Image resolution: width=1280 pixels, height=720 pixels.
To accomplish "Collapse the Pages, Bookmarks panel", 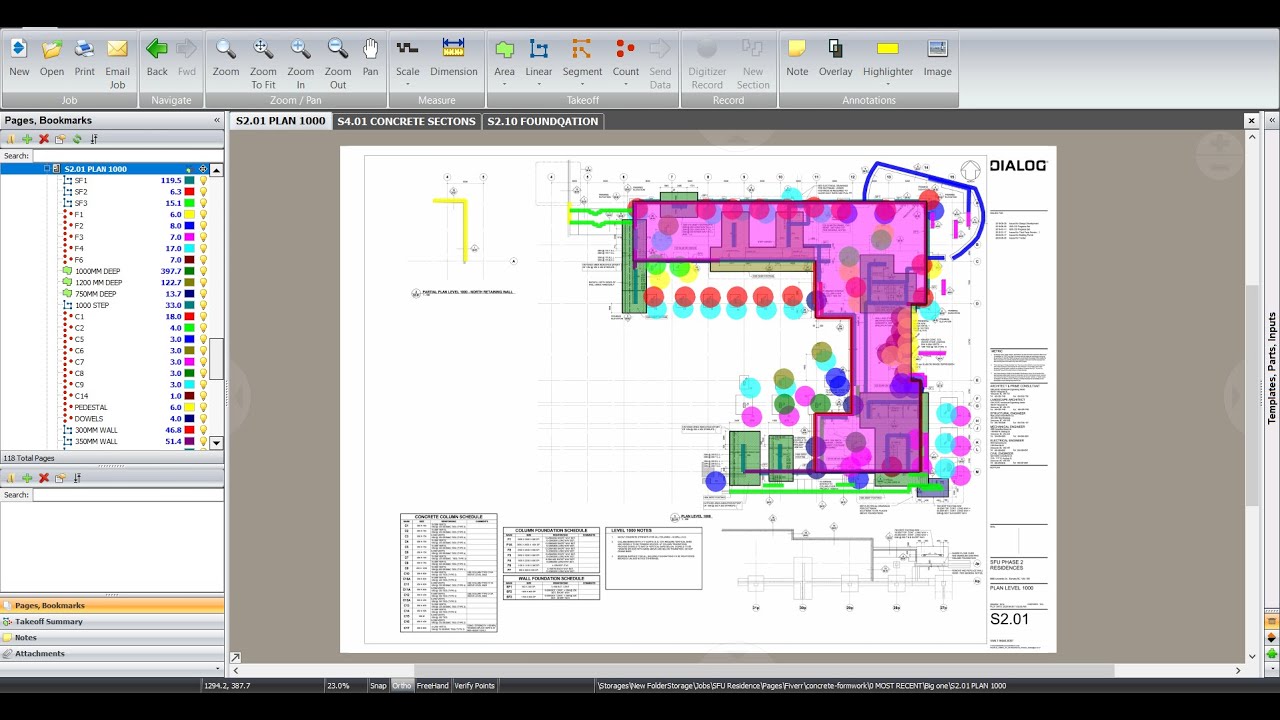I will (217, 120).
